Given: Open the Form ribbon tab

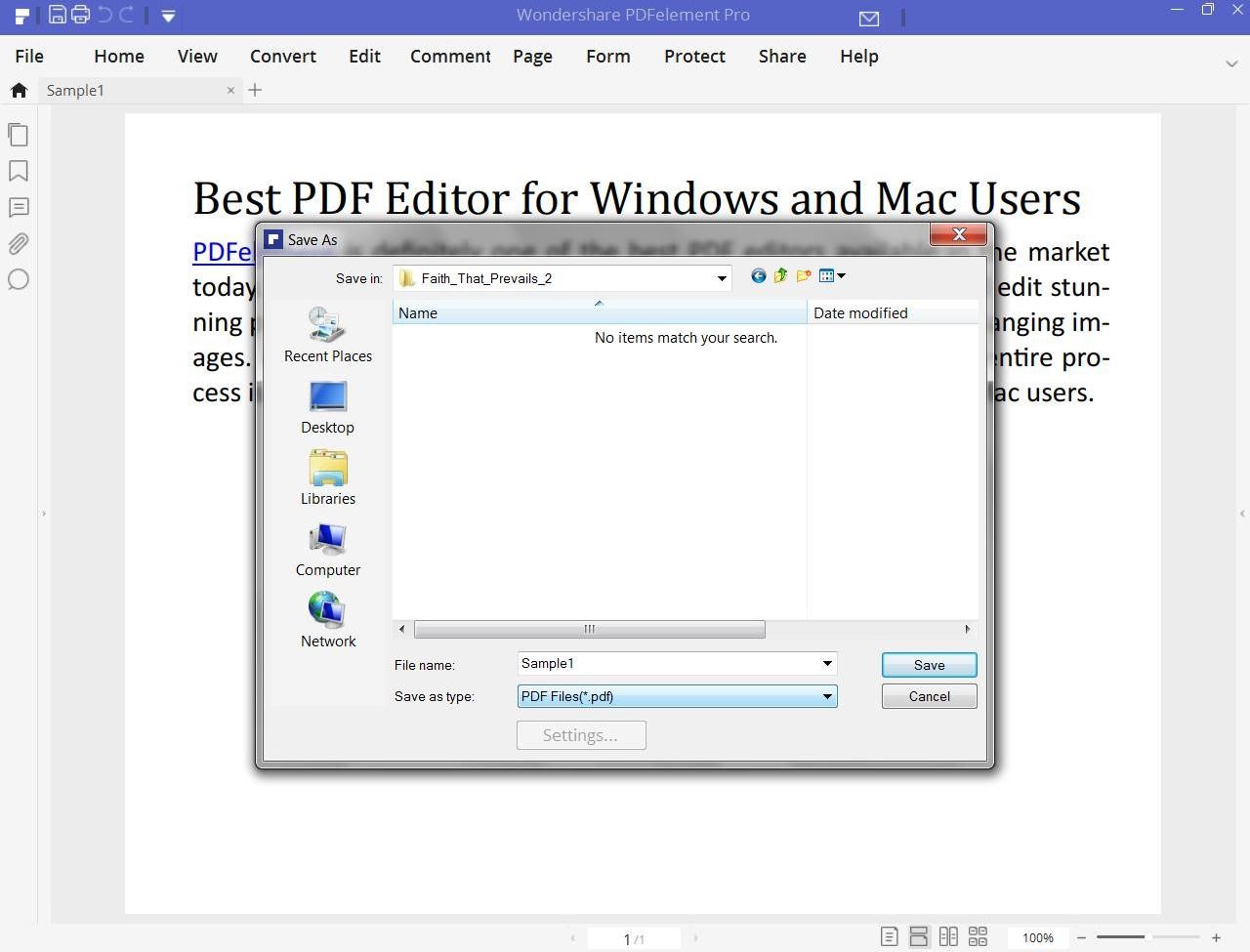Looking at the screenshot, I should tap(608, 57).
